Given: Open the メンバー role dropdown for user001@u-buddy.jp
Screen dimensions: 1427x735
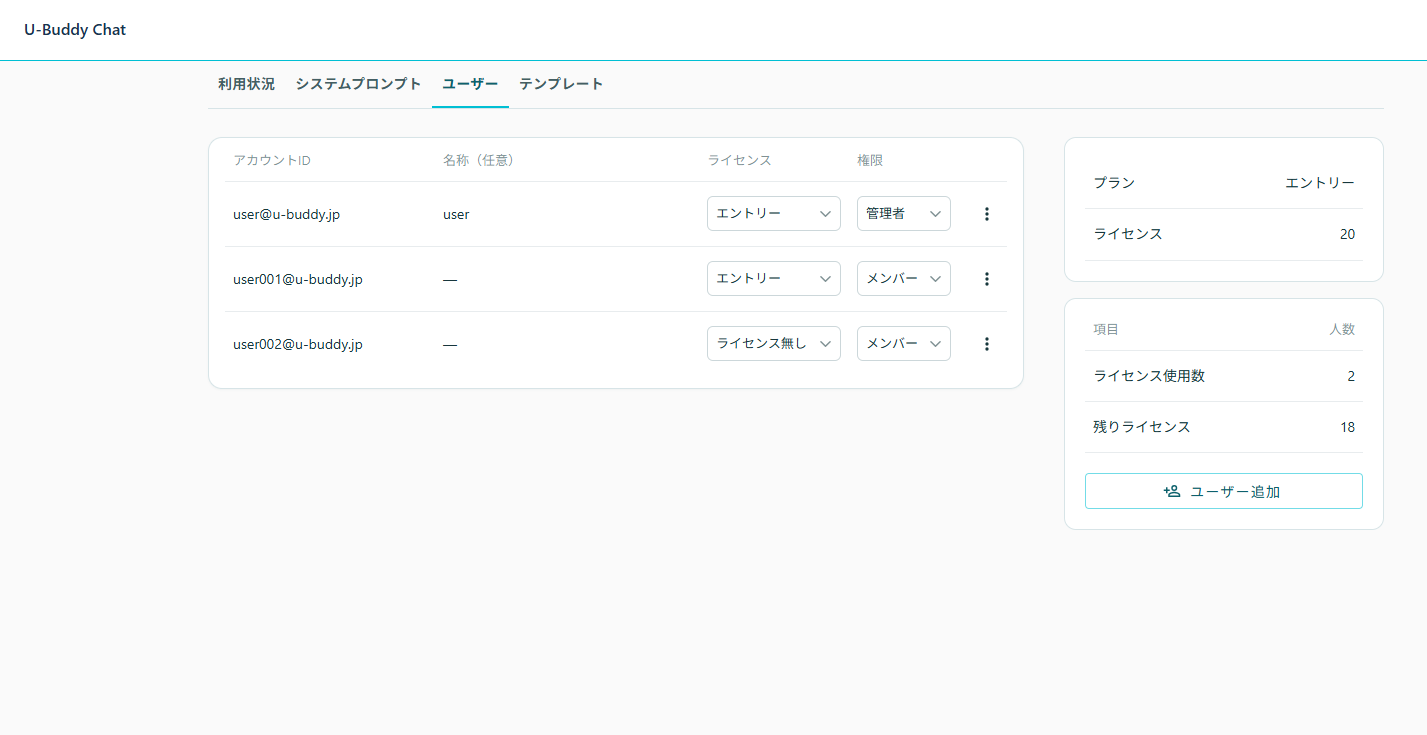Looking at the screenshot, I should (904, 279).
